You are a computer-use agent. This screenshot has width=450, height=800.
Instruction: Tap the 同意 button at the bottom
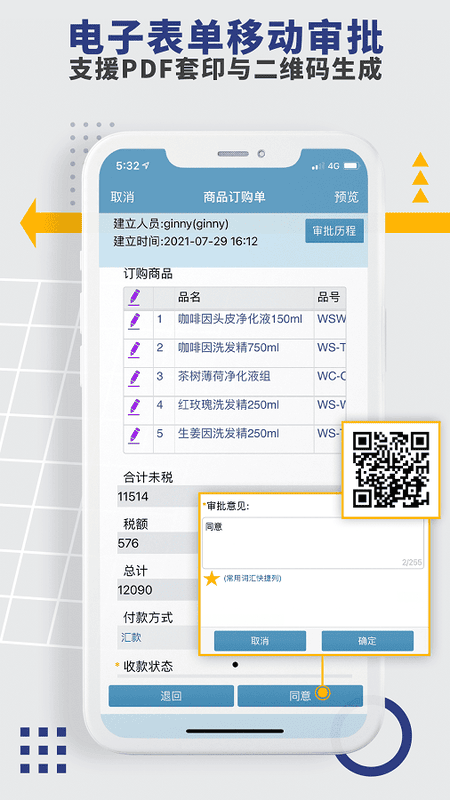pyautogui.click(x=300, y=696)
